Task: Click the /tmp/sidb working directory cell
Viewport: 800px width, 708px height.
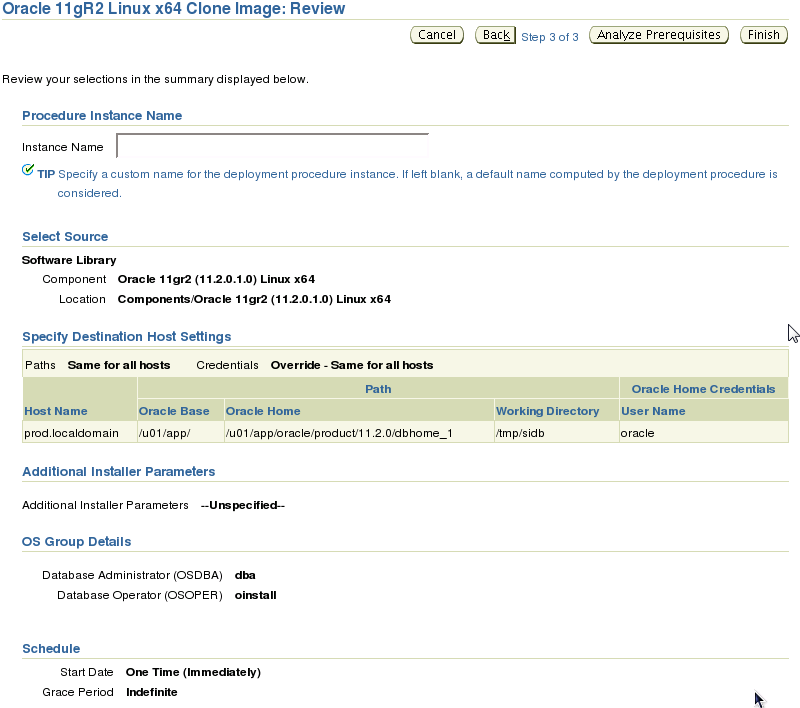Action: click(557, 433)
